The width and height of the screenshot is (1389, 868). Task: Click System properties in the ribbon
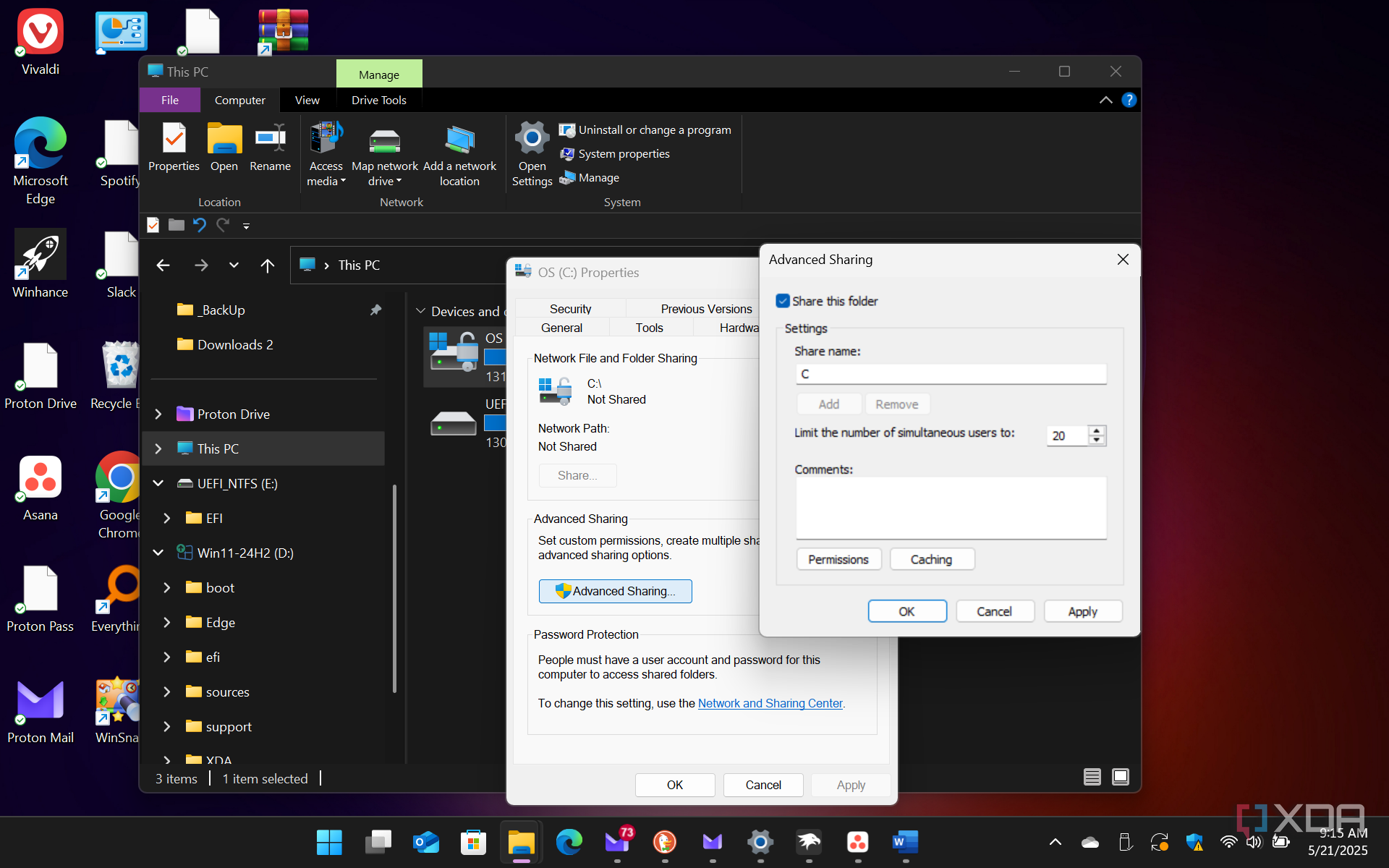pyautogui.click(x=615, y=154)
